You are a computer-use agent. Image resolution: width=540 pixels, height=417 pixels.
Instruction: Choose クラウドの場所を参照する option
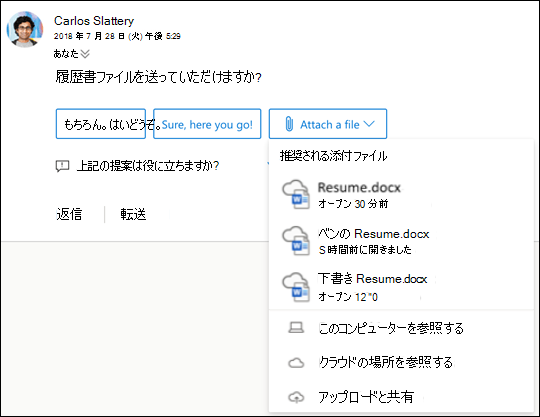coord(401,363)
